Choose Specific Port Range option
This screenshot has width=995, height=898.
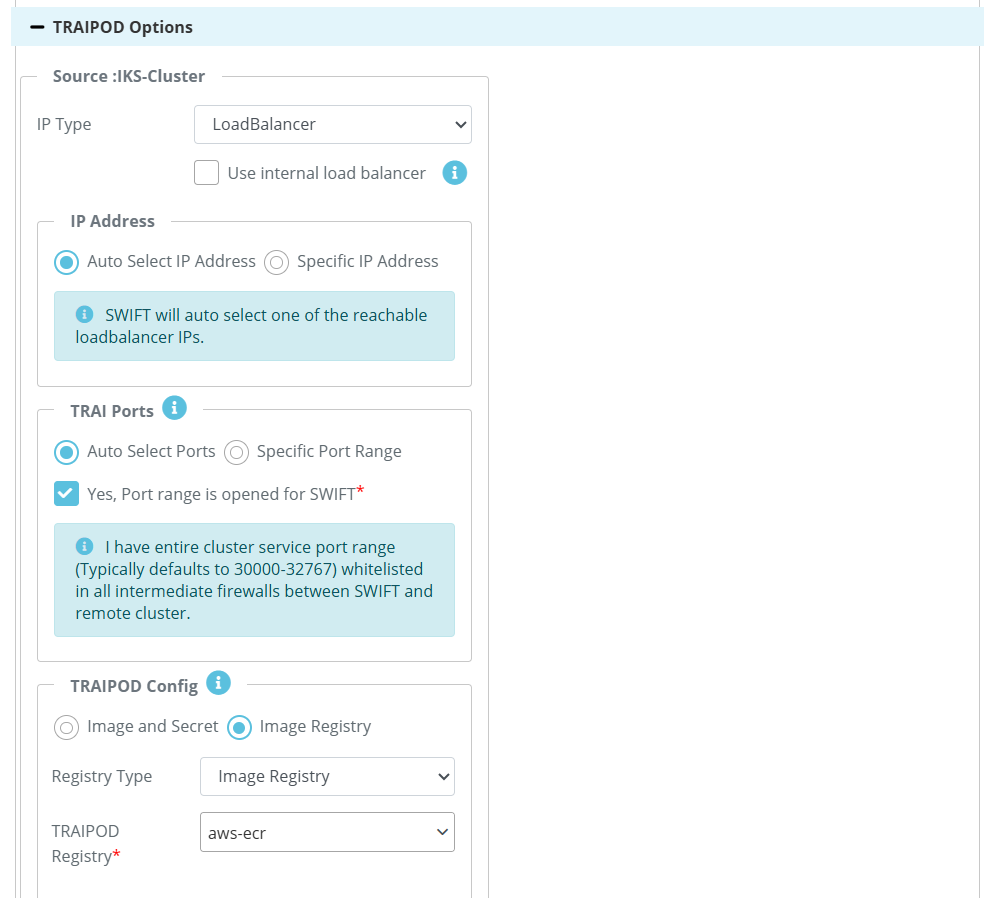click(x=236, y=452)
